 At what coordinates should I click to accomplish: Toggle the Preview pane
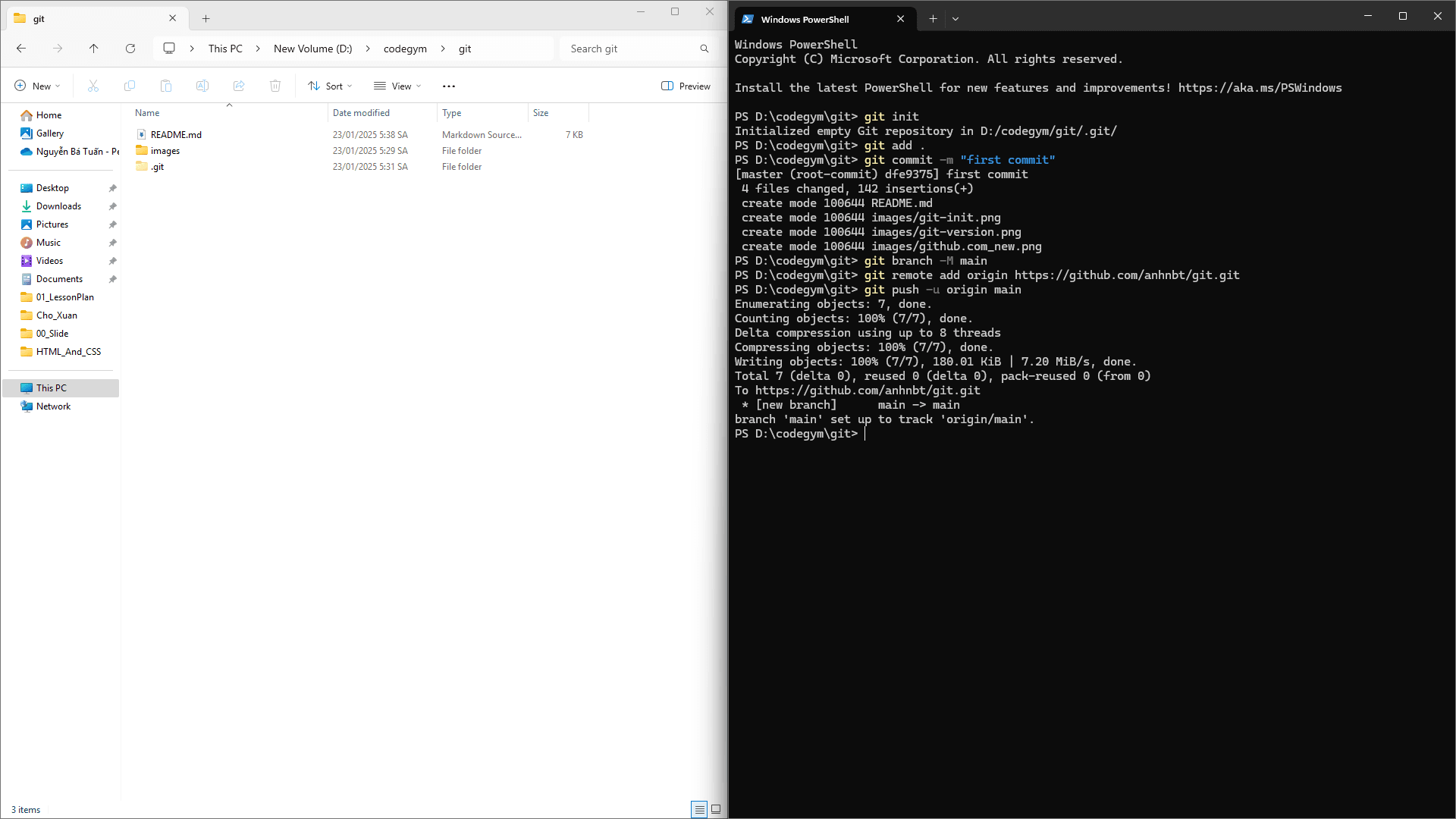pyautogui.click(x=686, y=86)
